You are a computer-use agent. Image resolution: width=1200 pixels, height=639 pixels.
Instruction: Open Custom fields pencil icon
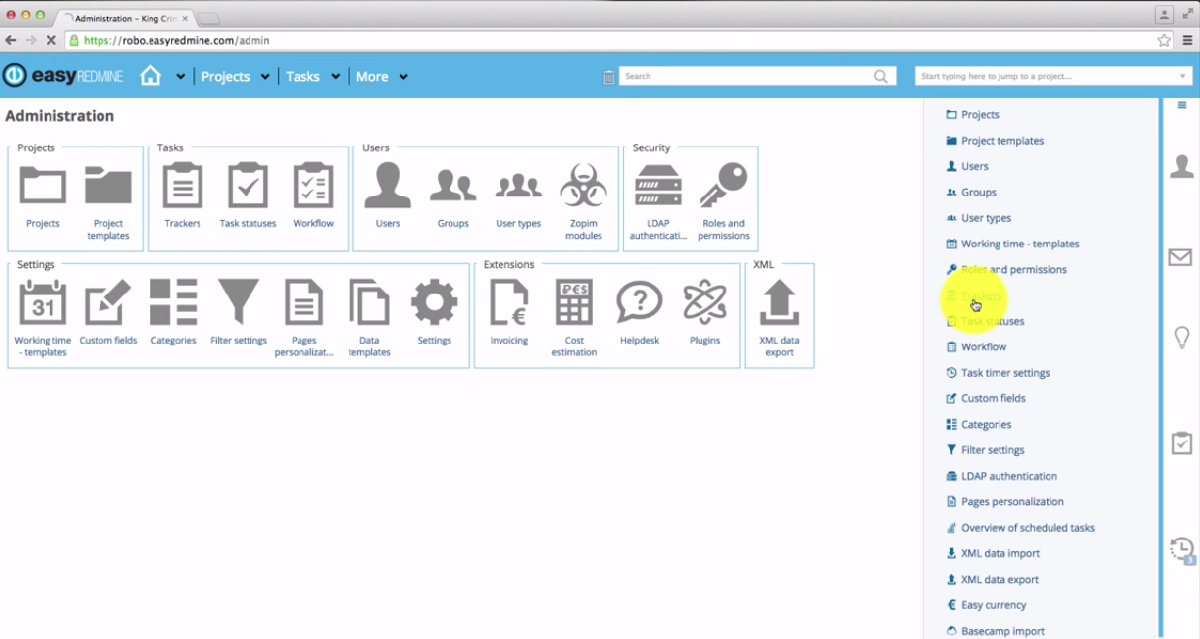pyautogui.click(x=108, y=303)
